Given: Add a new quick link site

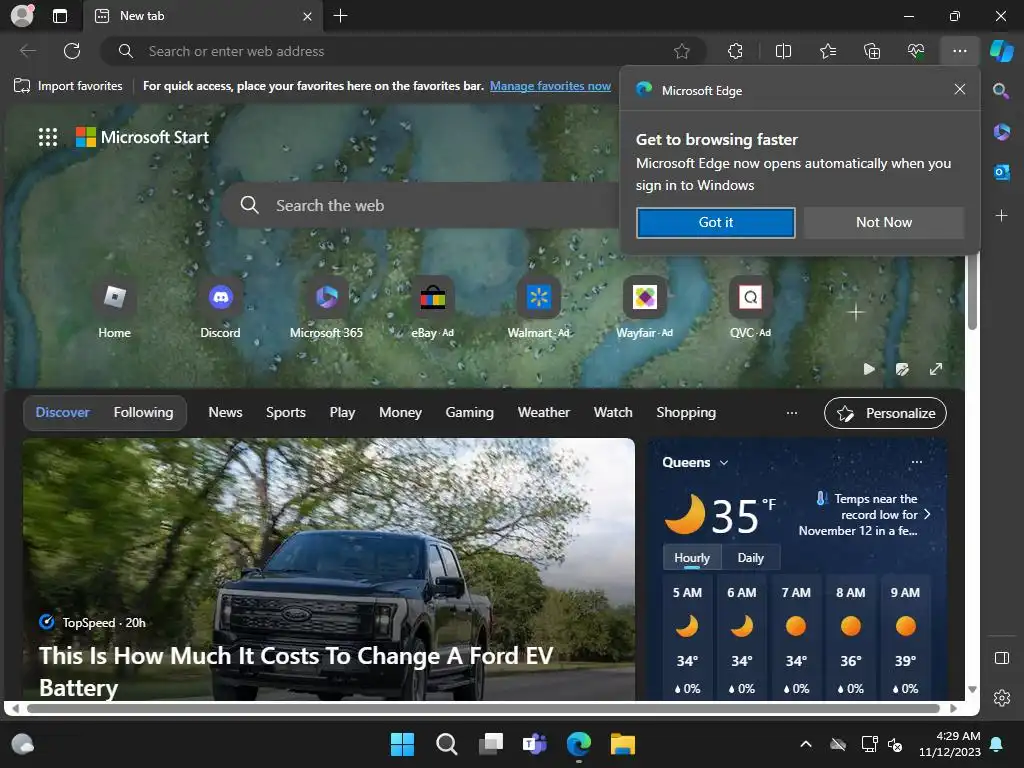Looking at the screenshot, I should pyautogui.click(x=856, y=312).
